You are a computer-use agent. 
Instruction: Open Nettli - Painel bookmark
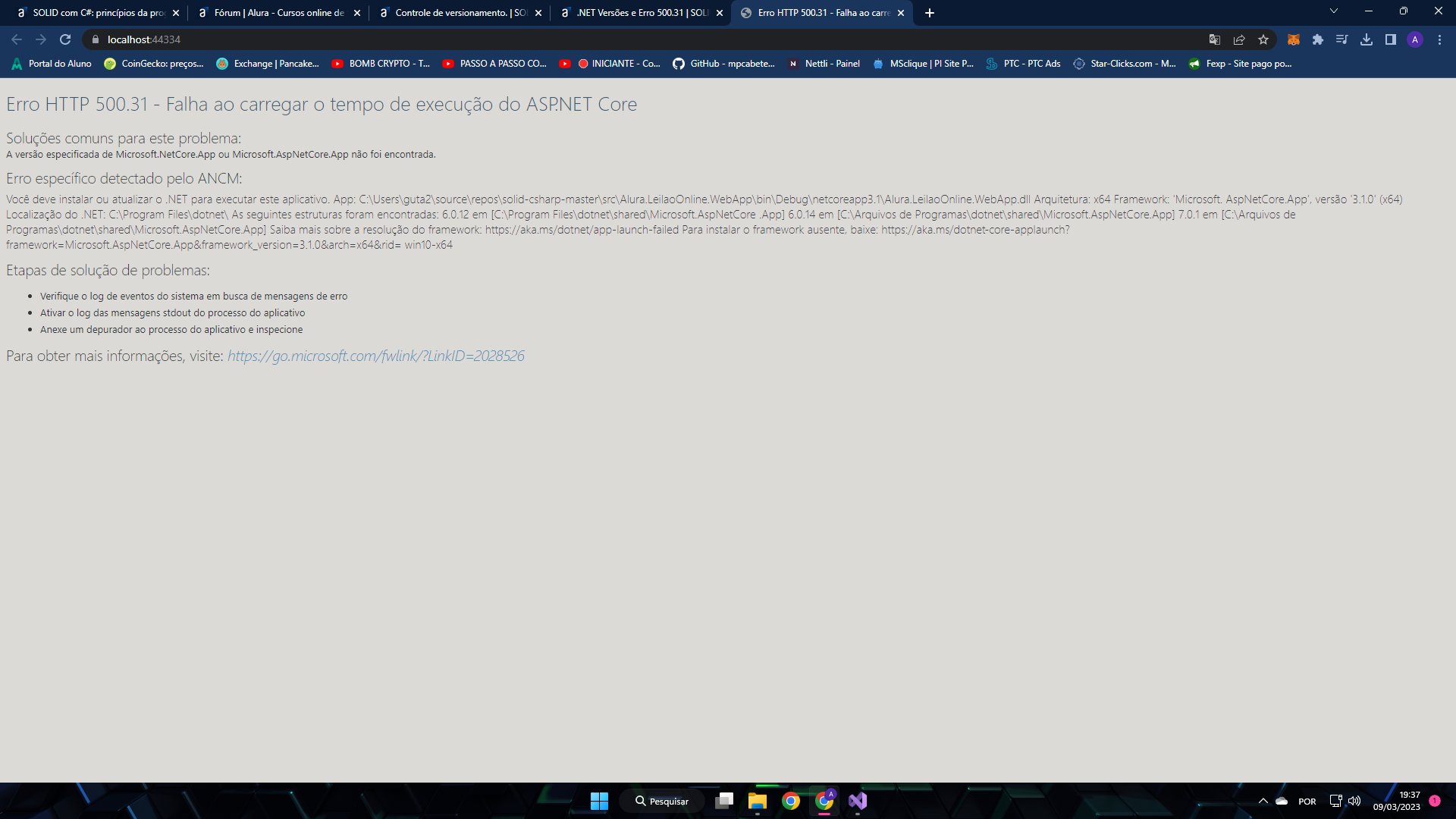point(824,64)
